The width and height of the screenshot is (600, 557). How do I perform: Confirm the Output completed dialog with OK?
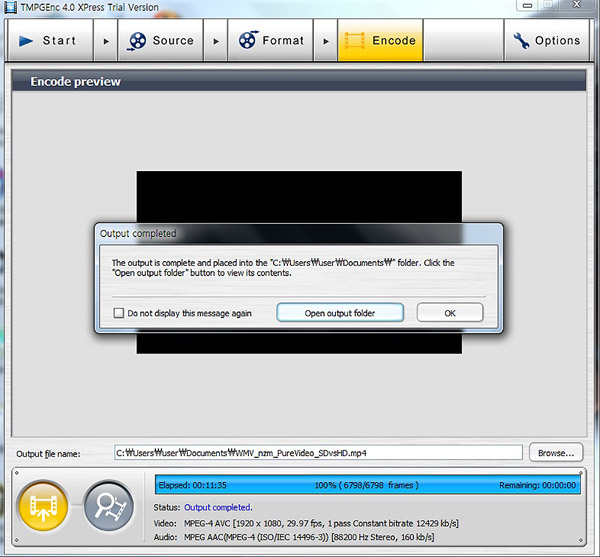450,313
